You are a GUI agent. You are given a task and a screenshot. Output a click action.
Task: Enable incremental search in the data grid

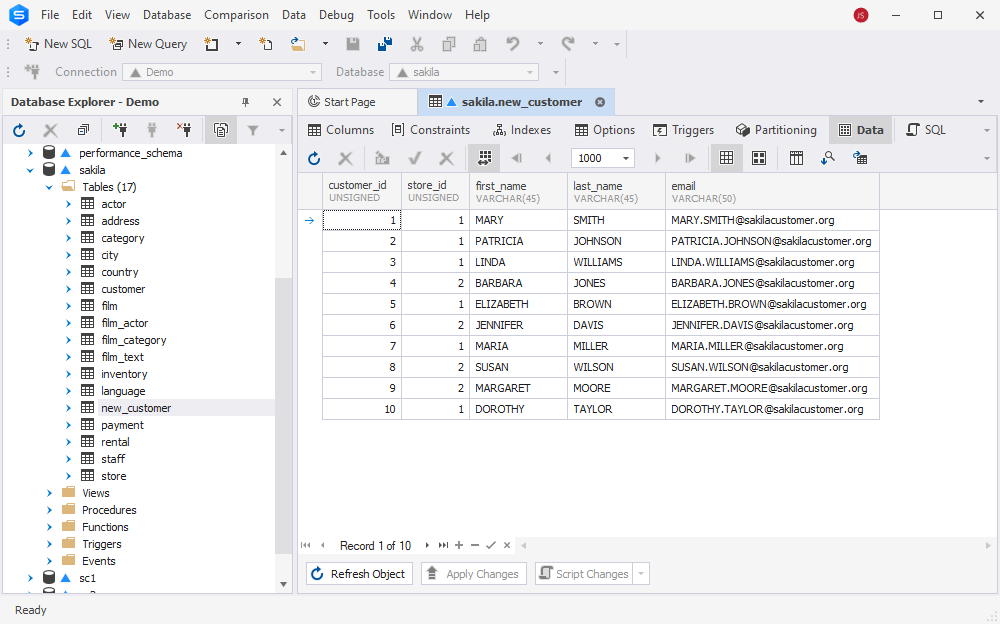[x=827, y=158]
